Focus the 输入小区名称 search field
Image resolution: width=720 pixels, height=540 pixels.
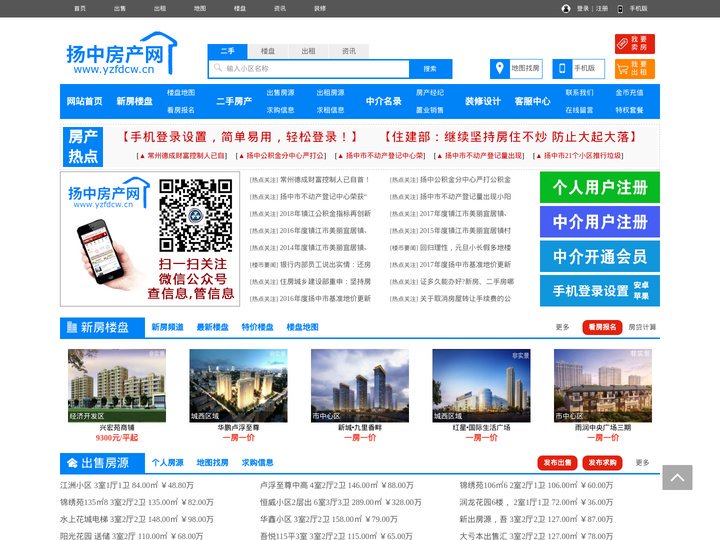pos(309,69)
